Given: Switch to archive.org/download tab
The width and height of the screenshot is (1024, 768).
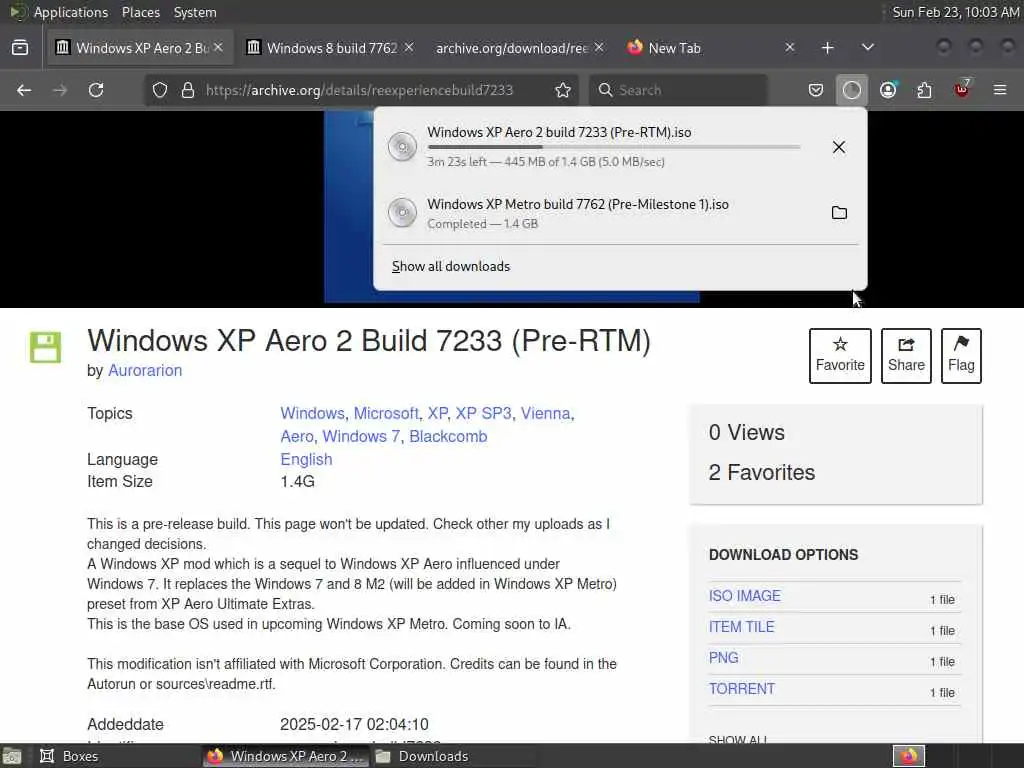Looking at the screenshot, I should pyautogui.click(x=519, y=48).
